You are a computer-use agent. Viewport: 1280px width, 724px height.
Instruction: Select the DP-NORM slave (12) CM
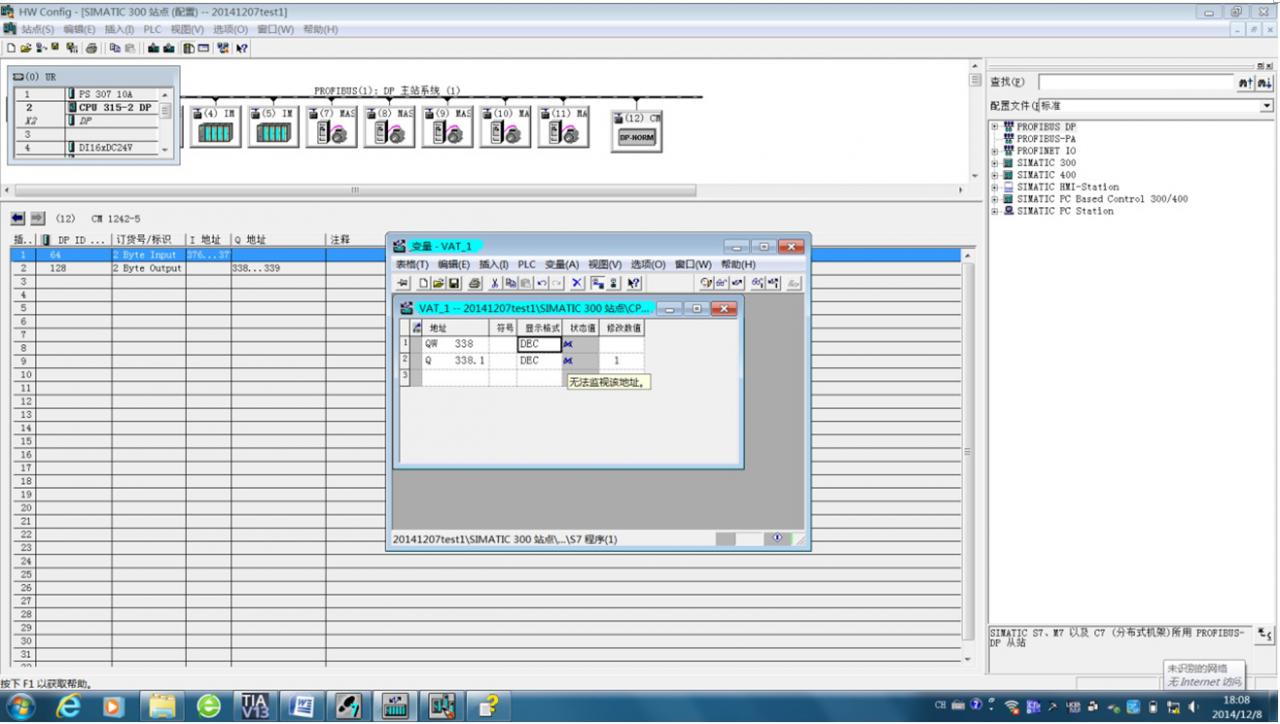click(637, 131)
